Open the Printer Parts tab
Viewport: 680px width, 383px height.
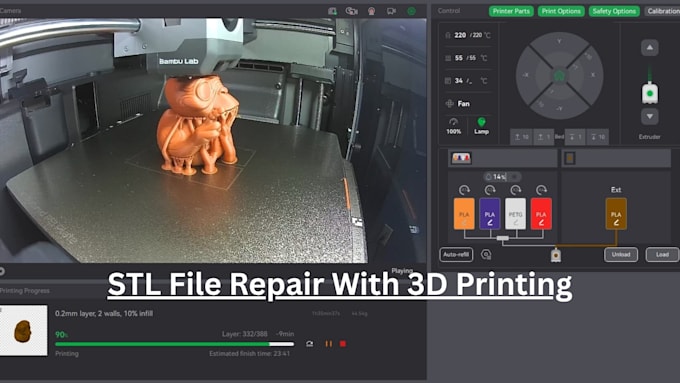pos(511,11)
